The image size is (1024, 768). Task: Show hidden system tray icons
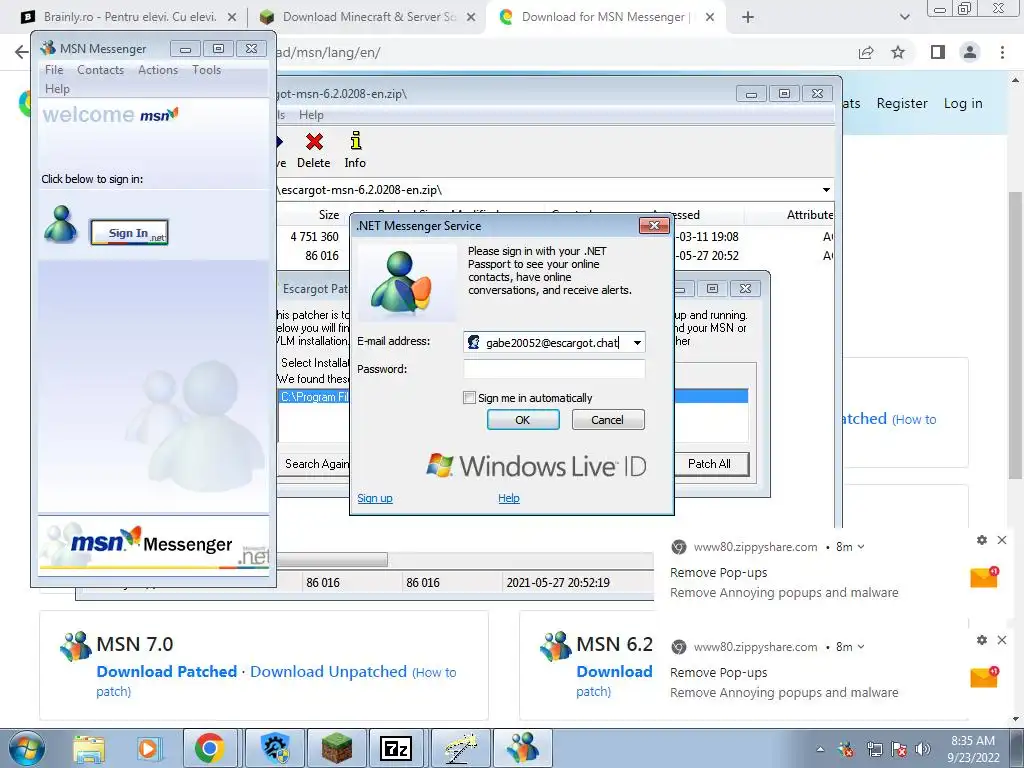820,749
